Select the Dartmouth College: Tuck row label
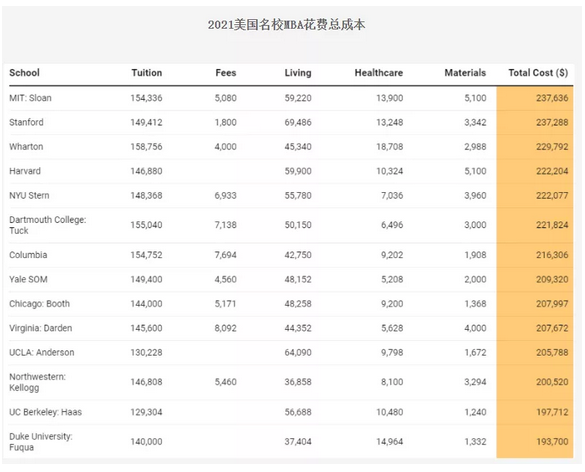Viewport: 585px width, 472px height. pyautogui.click(x=48, y=225)
